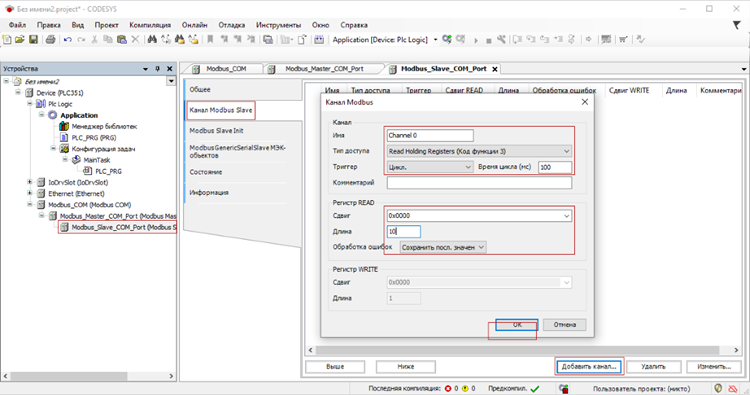Viewport: 750px width, 395px height.
Task: Switch to the Modbus_Master_COM_Port tab
Action: (324, 69)
